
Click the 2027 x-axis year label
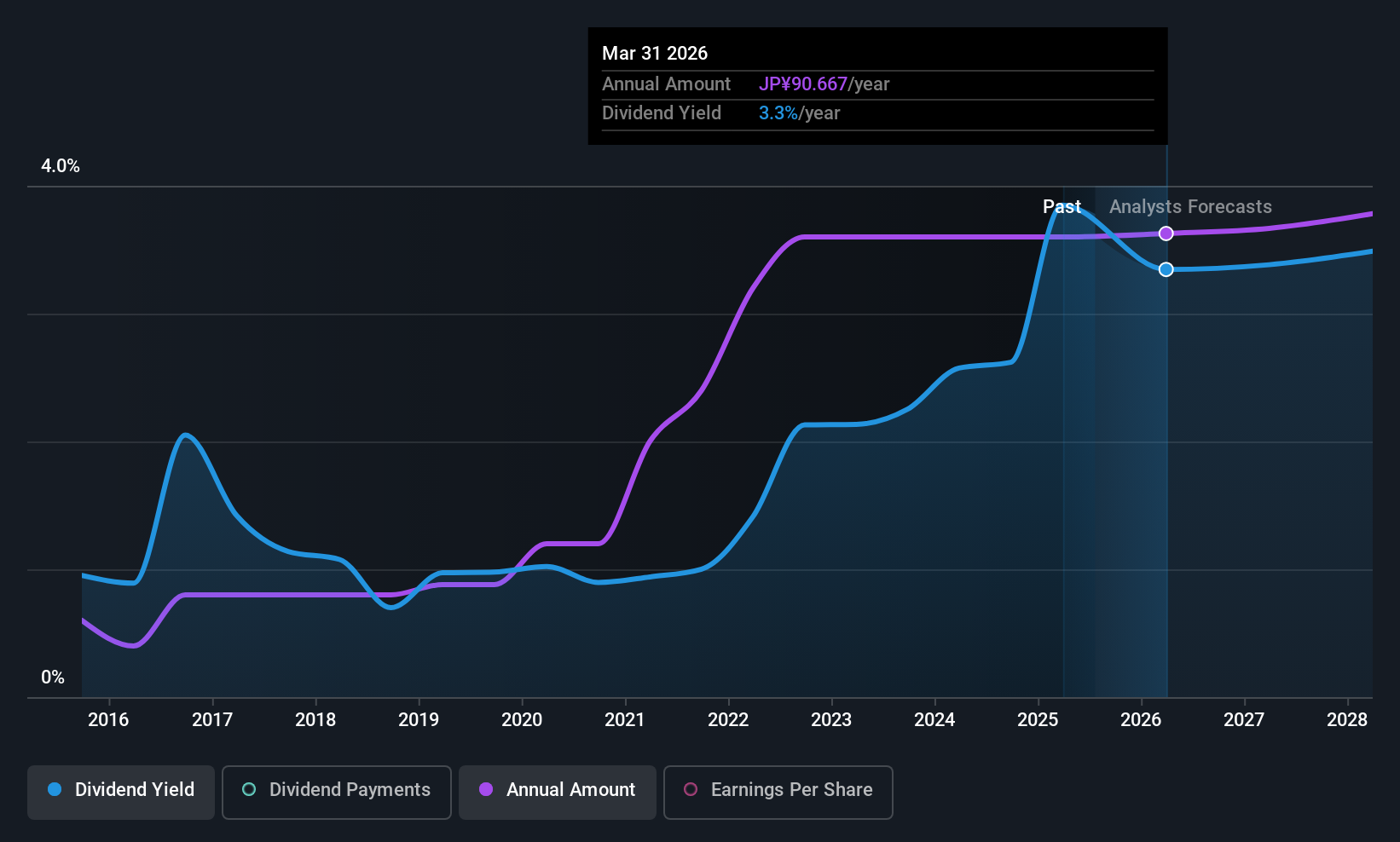pos(1244,720)
